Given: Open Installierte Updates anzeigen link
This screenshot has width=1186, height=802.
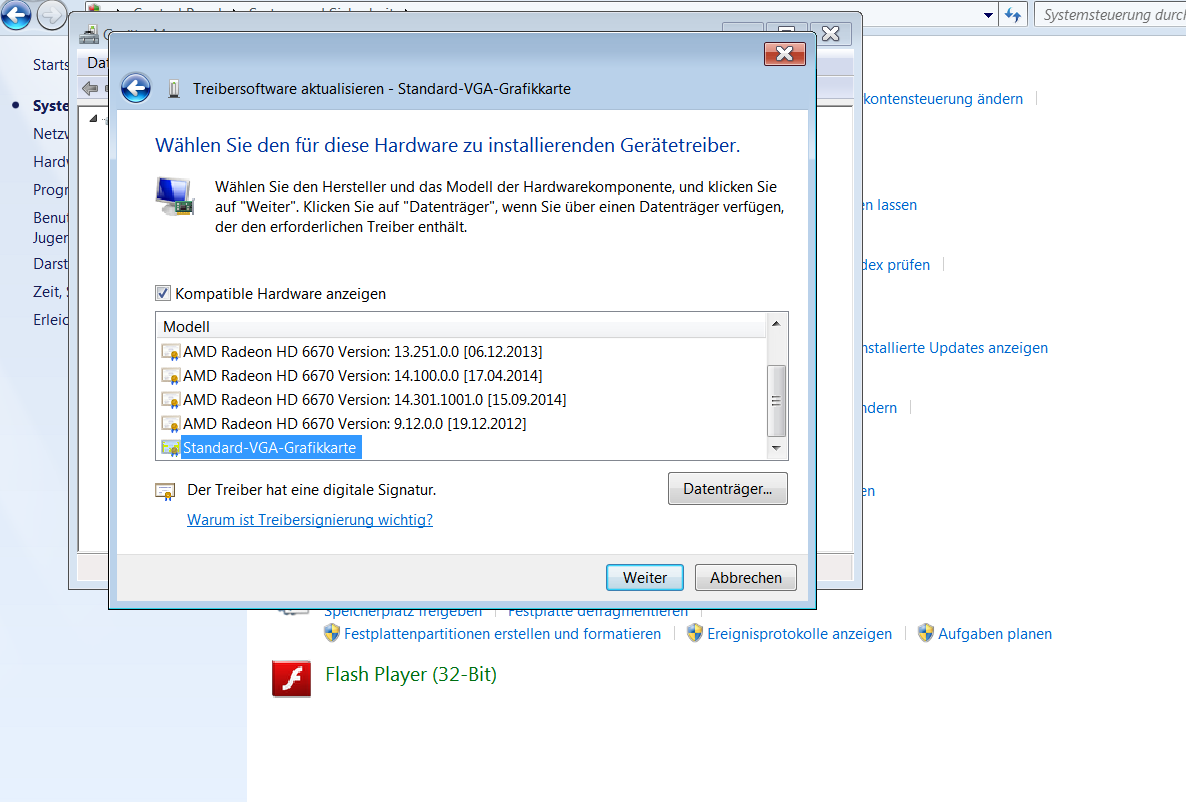Looking at the screenshot, I should pyautogui.click(x=955, y=348).
